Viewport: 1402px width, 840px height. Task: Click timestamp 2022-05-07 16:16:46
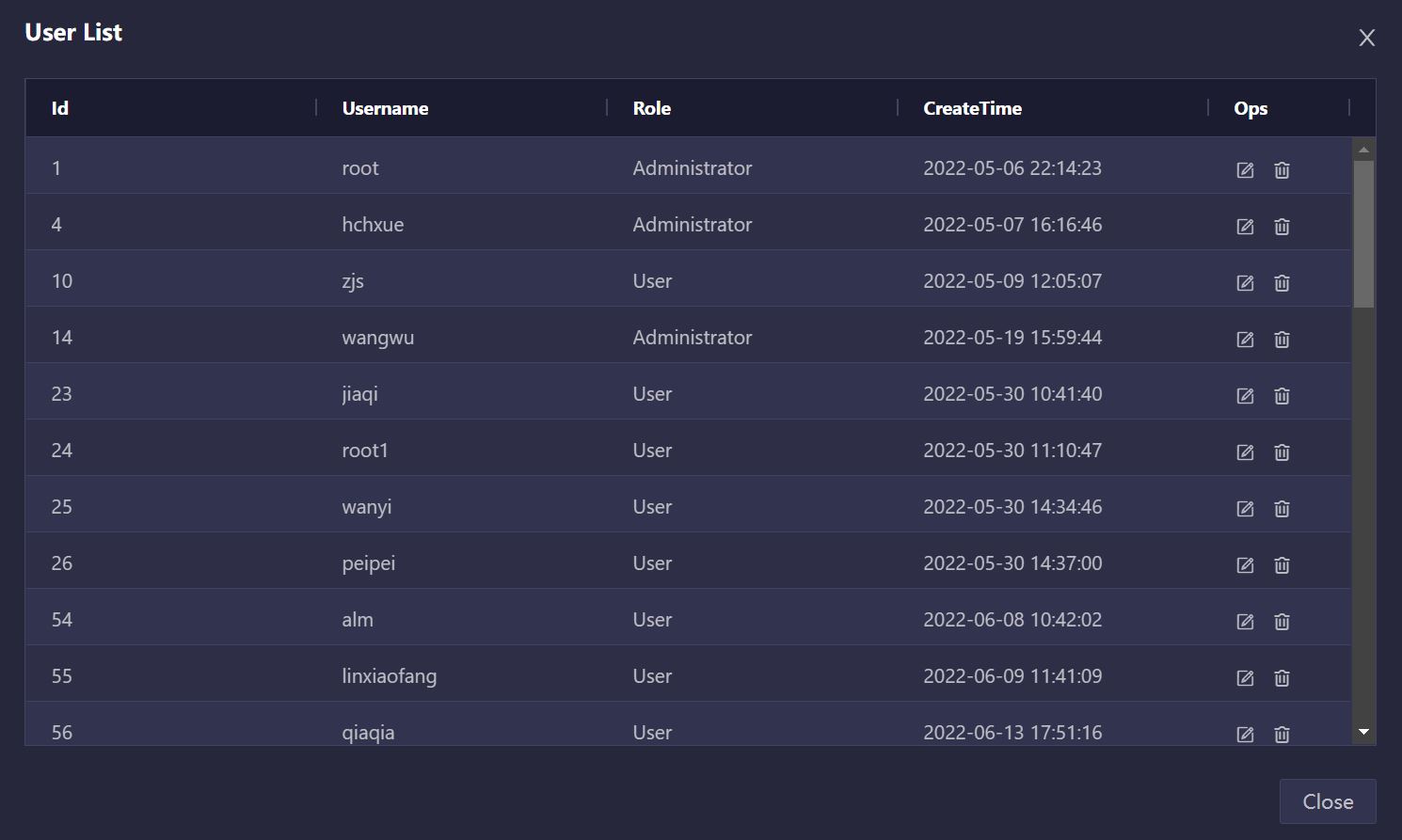coord(1012,225)
